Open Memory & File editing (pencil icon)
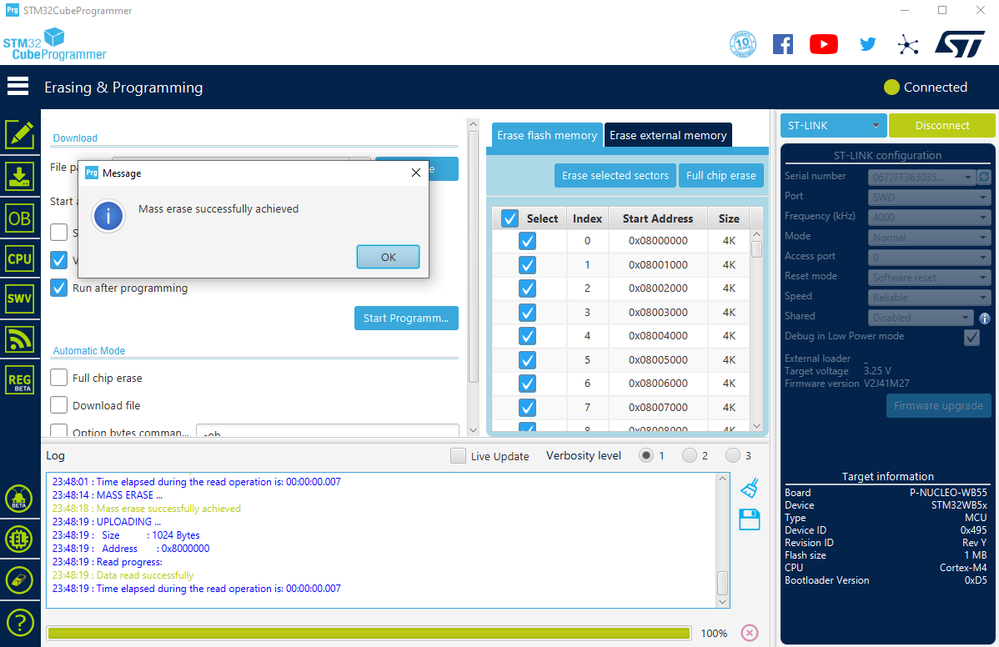This screenshot has width=999, height=647. point(20,134)
